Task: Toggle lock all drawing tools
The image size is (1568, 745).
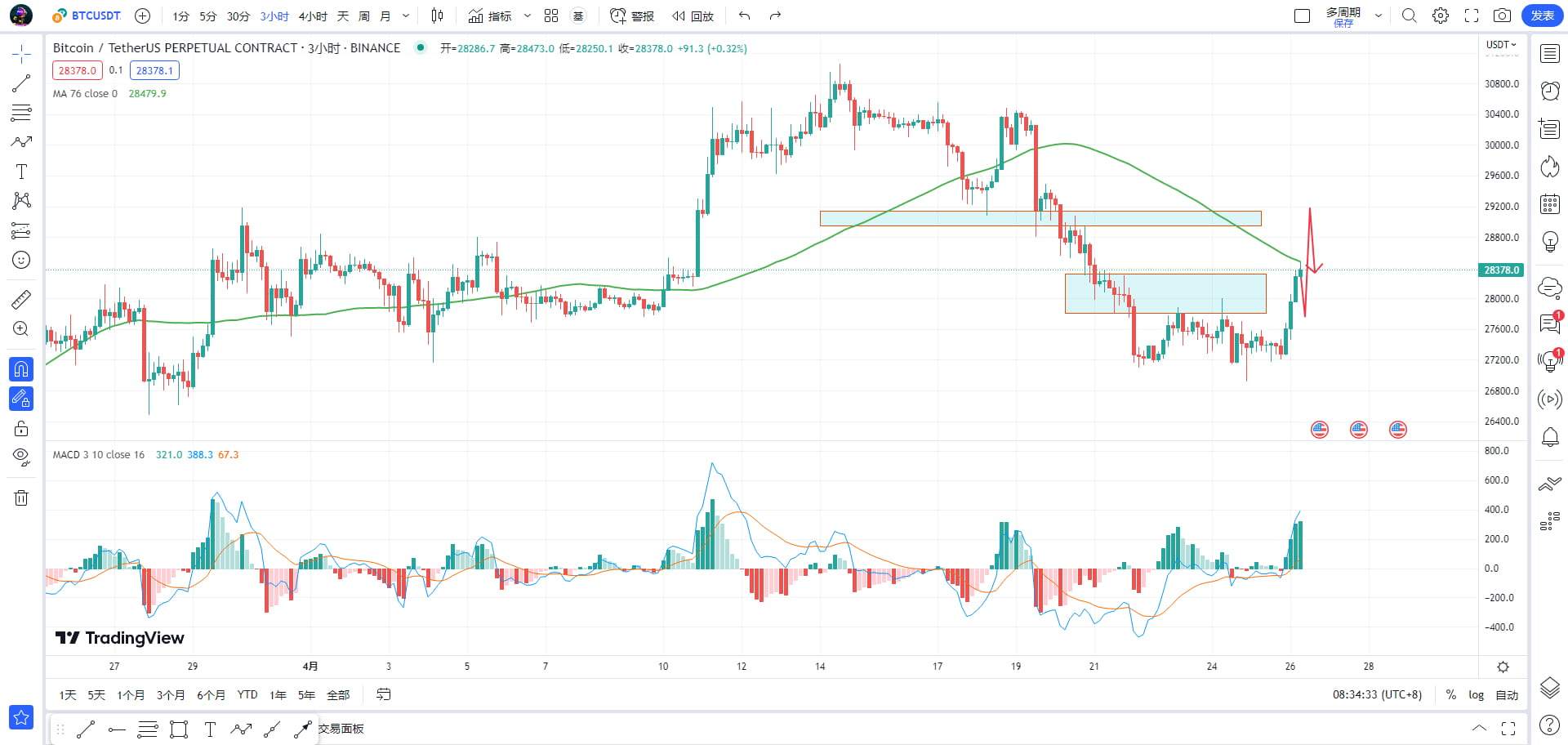Action: (x=21, y=428)
